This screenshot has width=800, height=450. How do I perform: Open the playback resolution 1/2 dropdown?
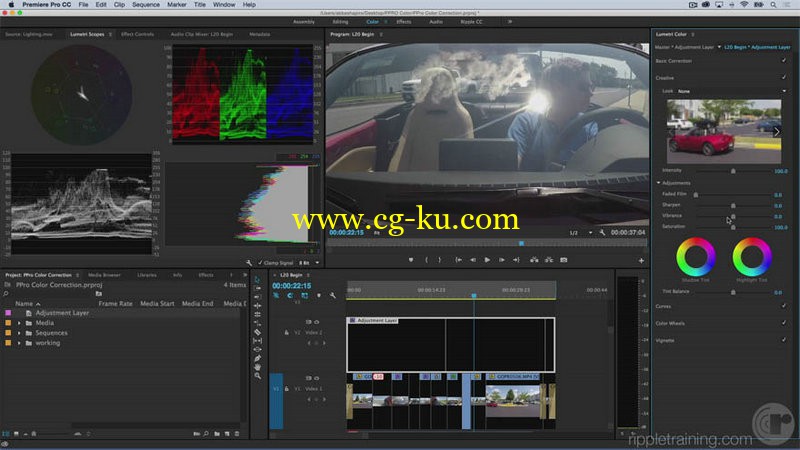pos(581,233)
